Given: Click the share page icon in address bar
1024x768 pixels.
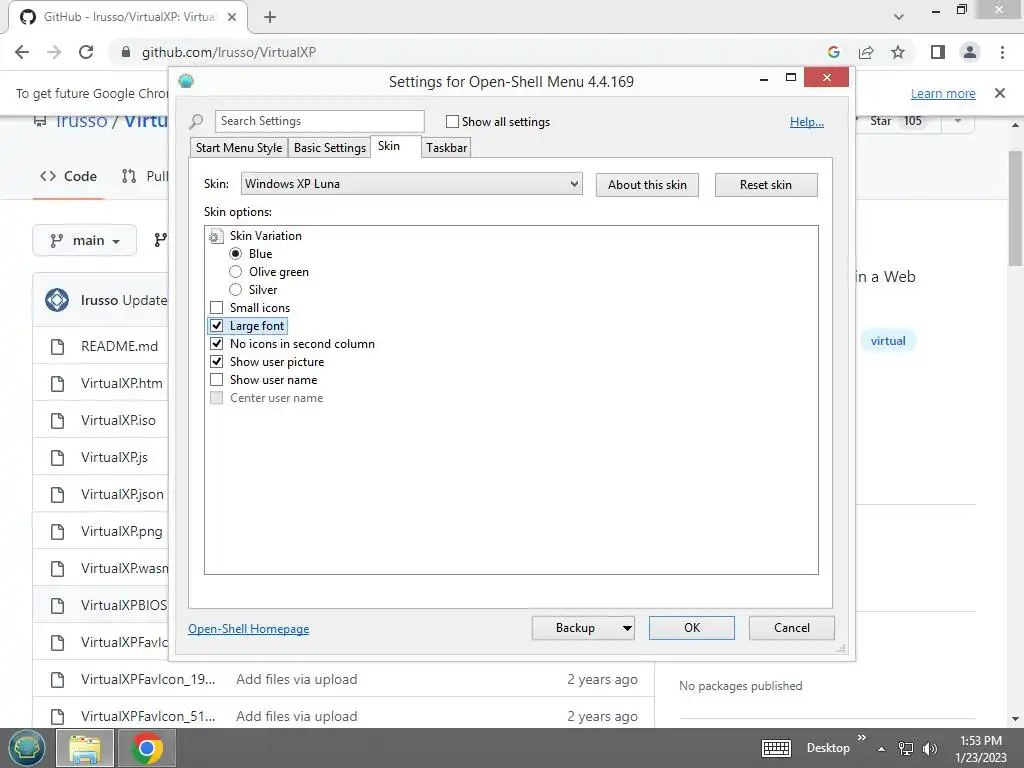Looking at the screenshot, I should click(x=867, y=52).
